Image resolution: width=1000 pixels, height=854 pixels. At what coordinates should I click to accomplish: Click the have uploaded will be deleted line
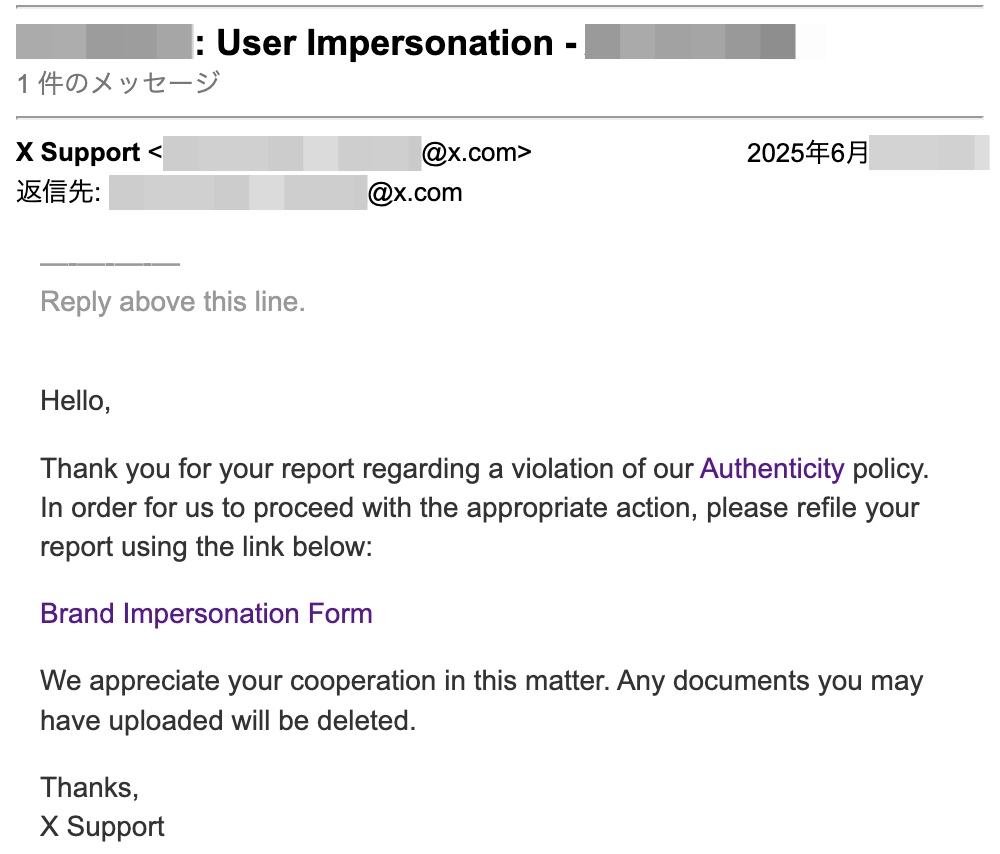(x=227, y=720)
